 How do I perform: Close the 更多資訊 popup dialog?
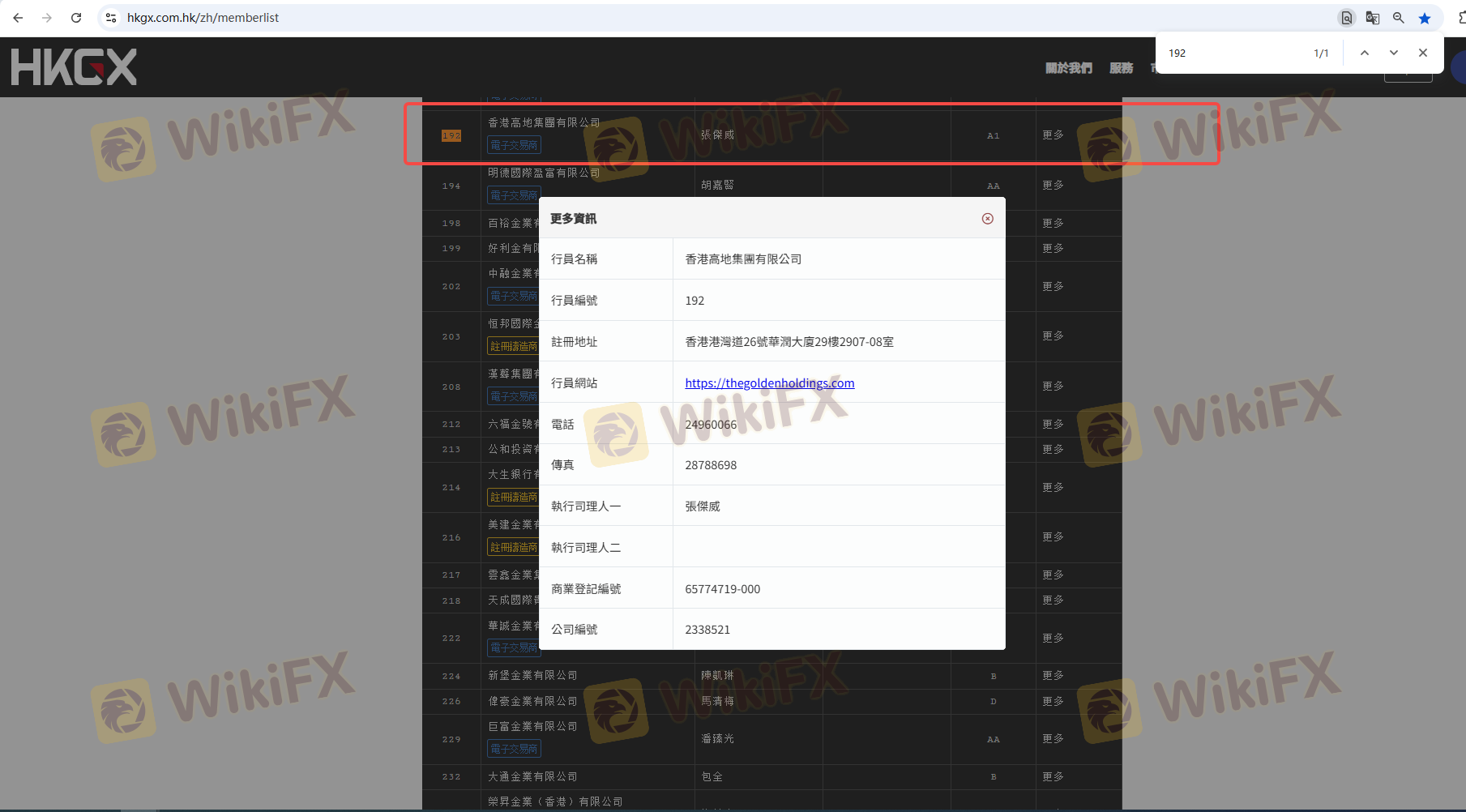coord(987,219)
